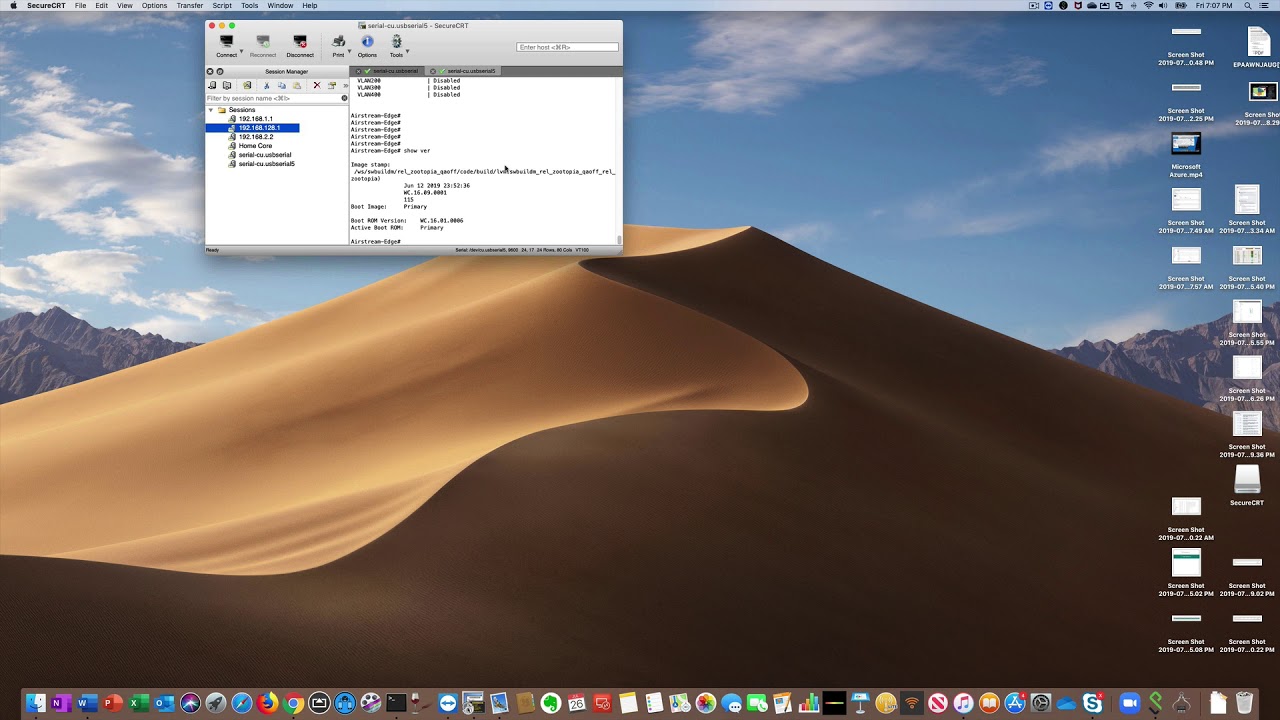1280x720 pixels.
Task: Click the session Properties icon
Action: tap(332, 85)
